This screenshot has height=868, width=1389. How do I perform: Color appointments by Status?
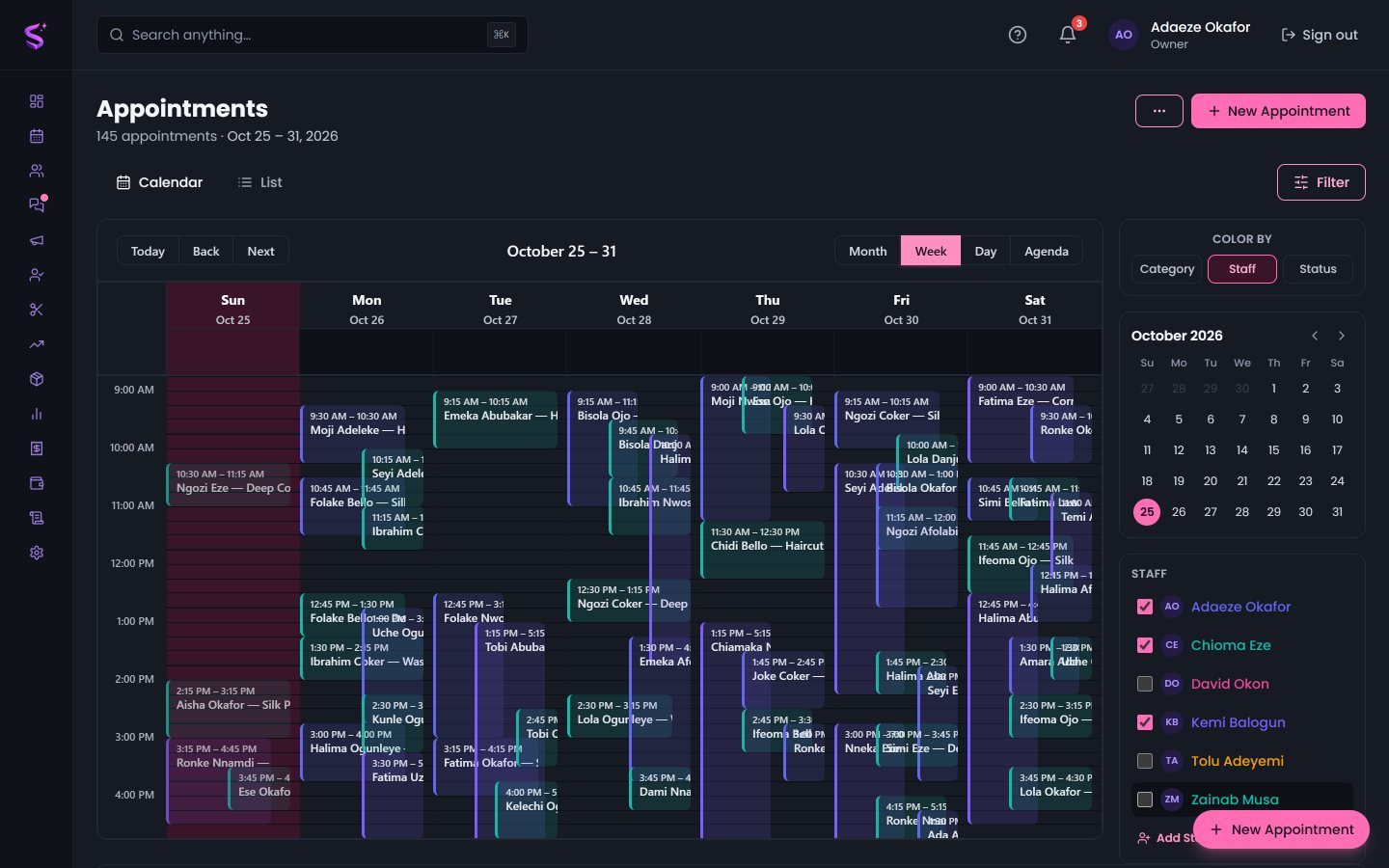(x=1318, y=269)
